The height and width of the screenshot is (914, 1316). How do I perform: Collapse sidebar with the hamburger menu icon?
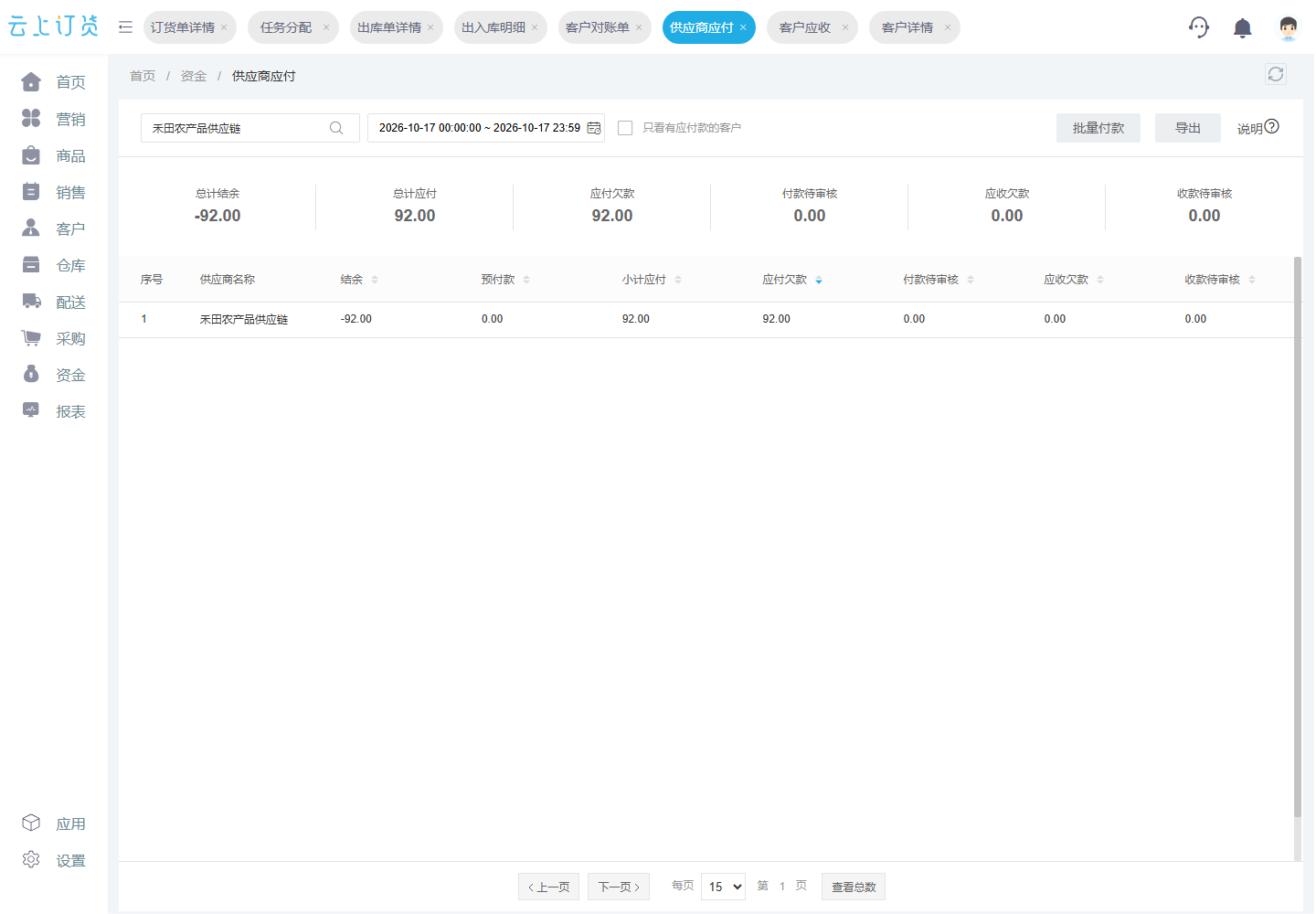click(x=125, y=27)
